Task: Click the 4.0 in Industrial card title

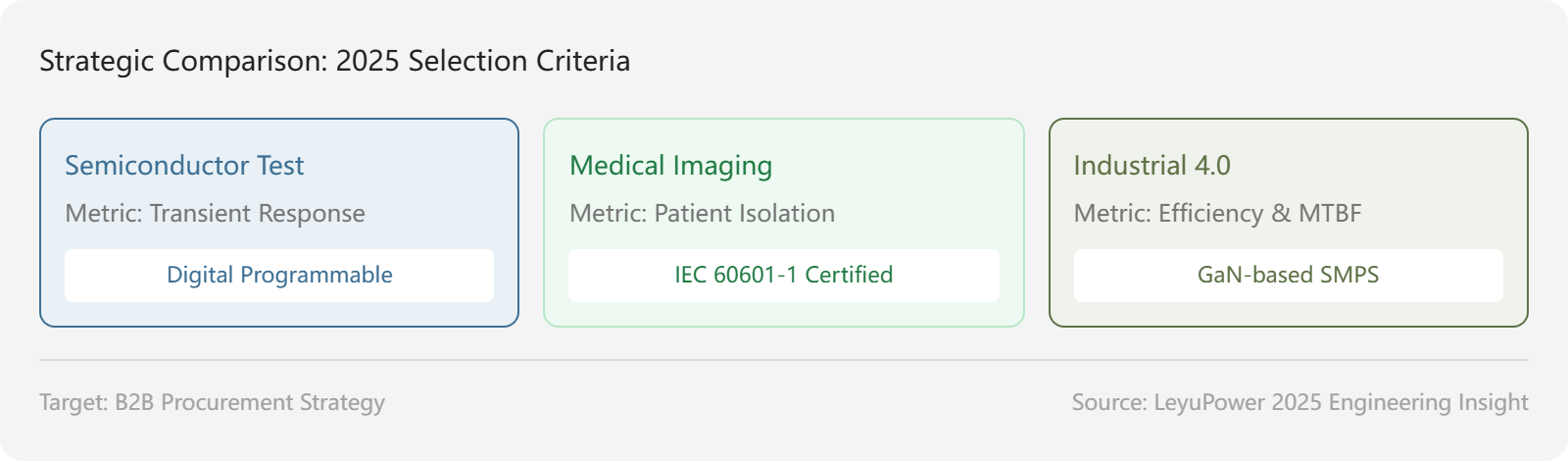Action: [x=1212, y=165]
